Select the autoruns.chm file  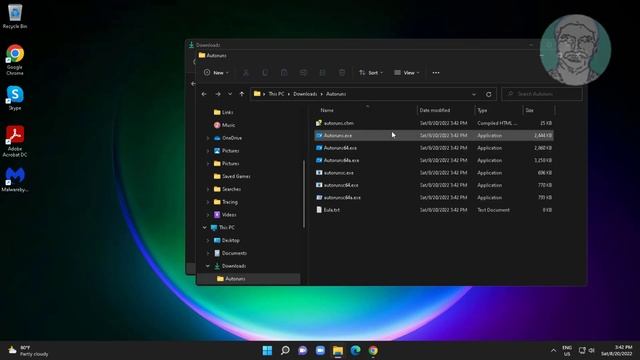click(x=434, y=123)
